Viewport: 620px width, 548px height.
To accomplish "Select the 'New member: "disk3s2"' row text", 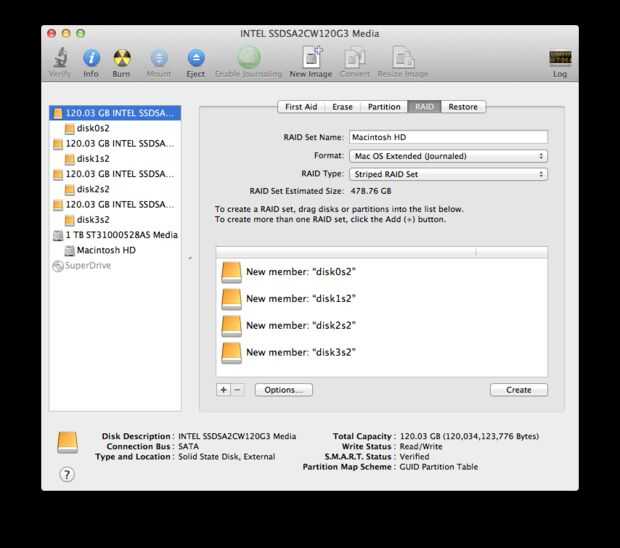I will 301,353.
